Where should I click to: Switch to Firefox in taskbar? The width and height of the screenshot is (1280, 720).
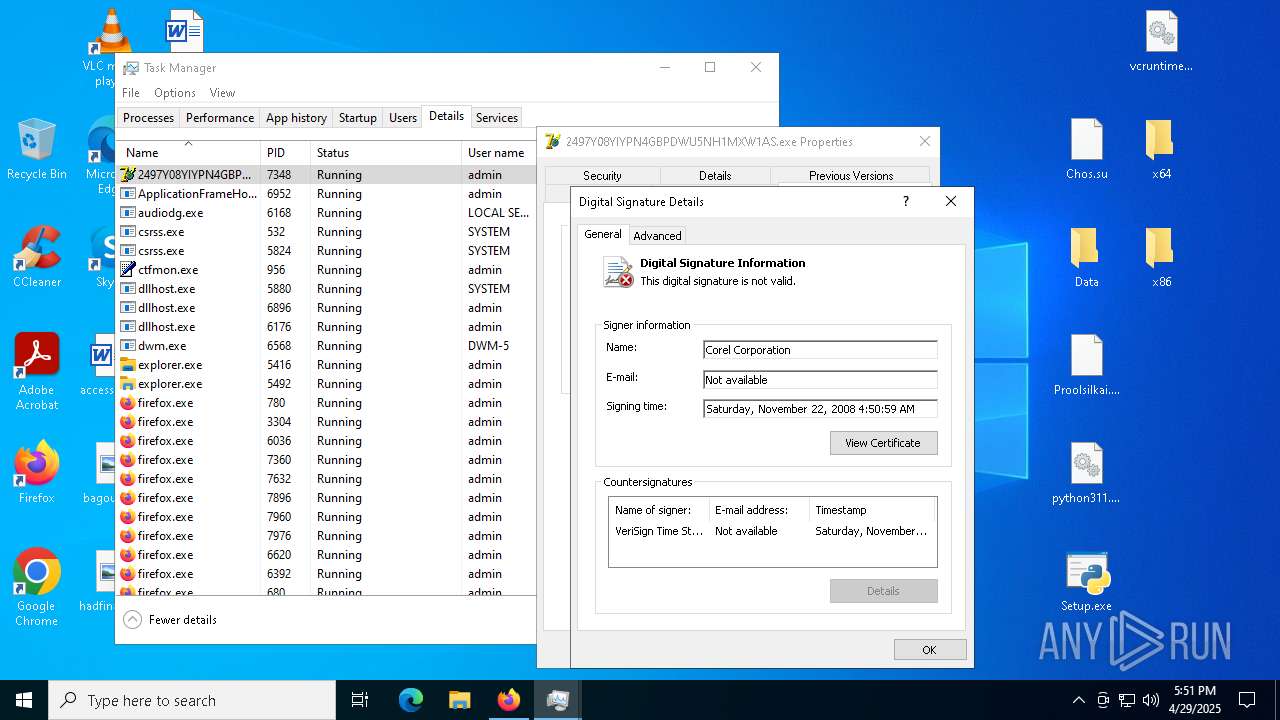point(509,700)
